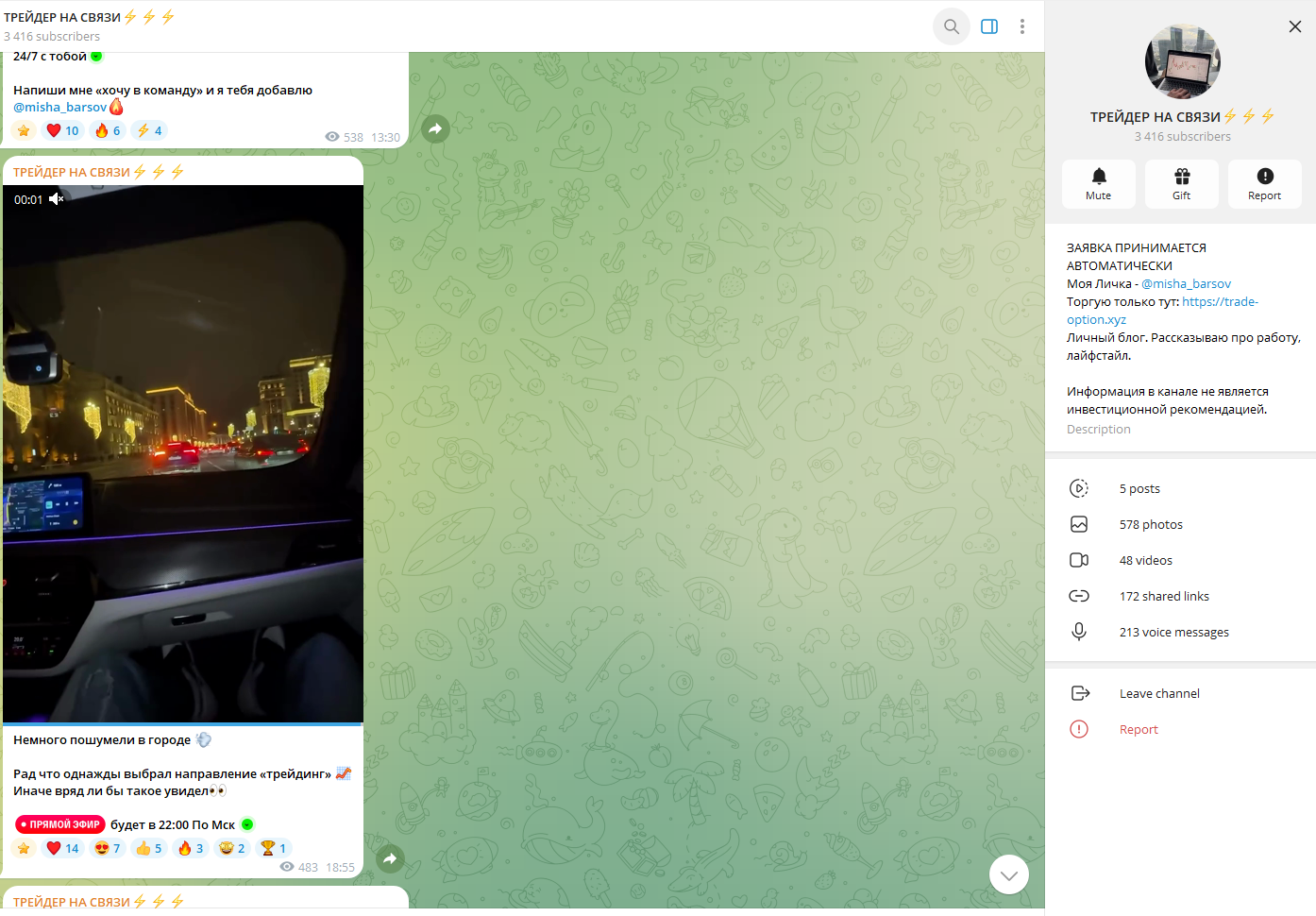
Task: Add fire reaction with count 3
Action: [x=191, y=848]
